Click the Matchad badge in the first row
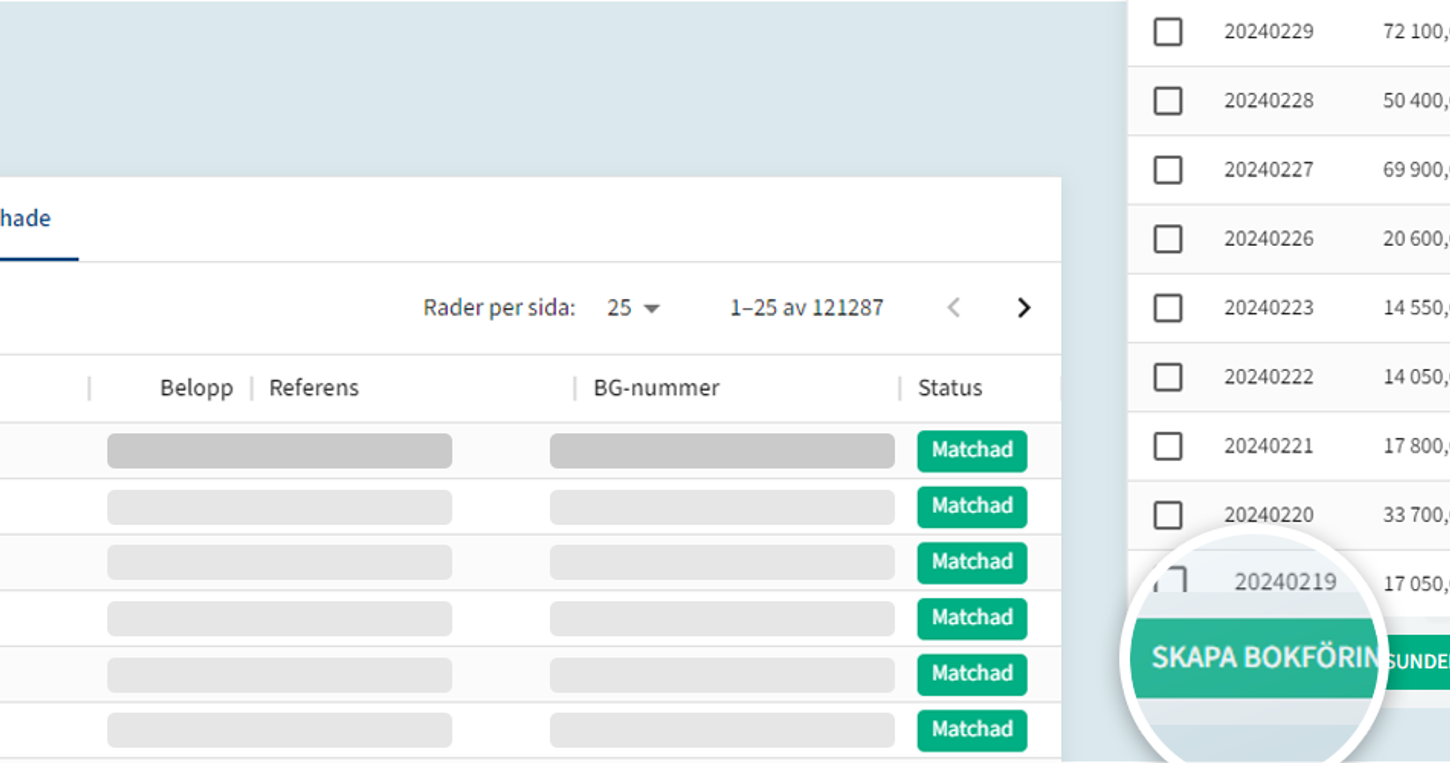 click(x=972, y=451)
